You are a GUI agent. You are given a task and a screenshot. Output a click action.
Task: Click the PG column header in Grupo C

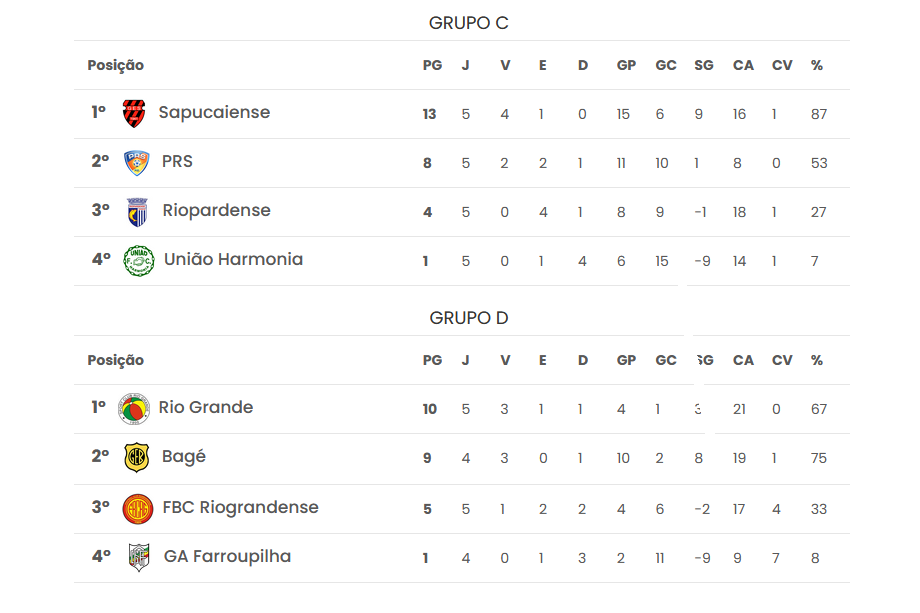(x=432, y=66)
